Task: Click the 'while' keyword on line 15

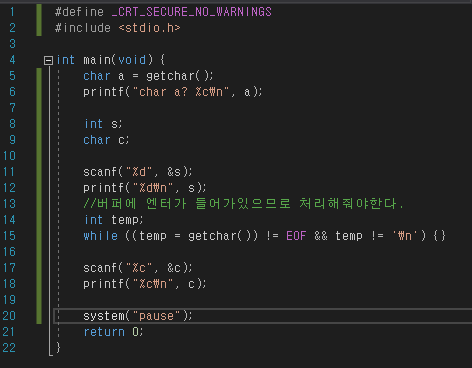Action: point(101,236)
